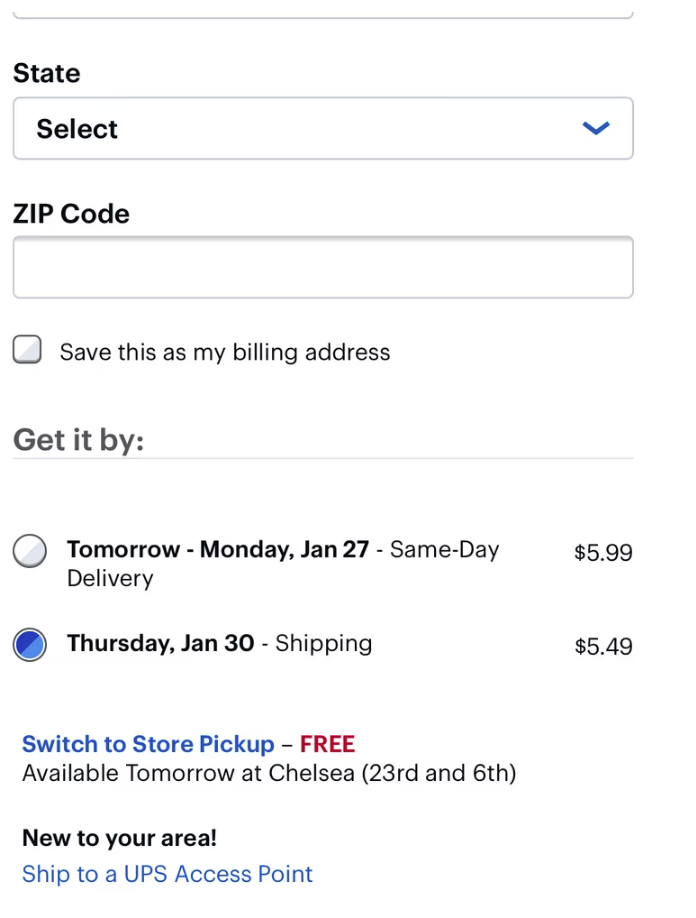This screenshot has width=696, height=918.
Task: Click the 'New to your area!' text
Action: coord(119,838)
